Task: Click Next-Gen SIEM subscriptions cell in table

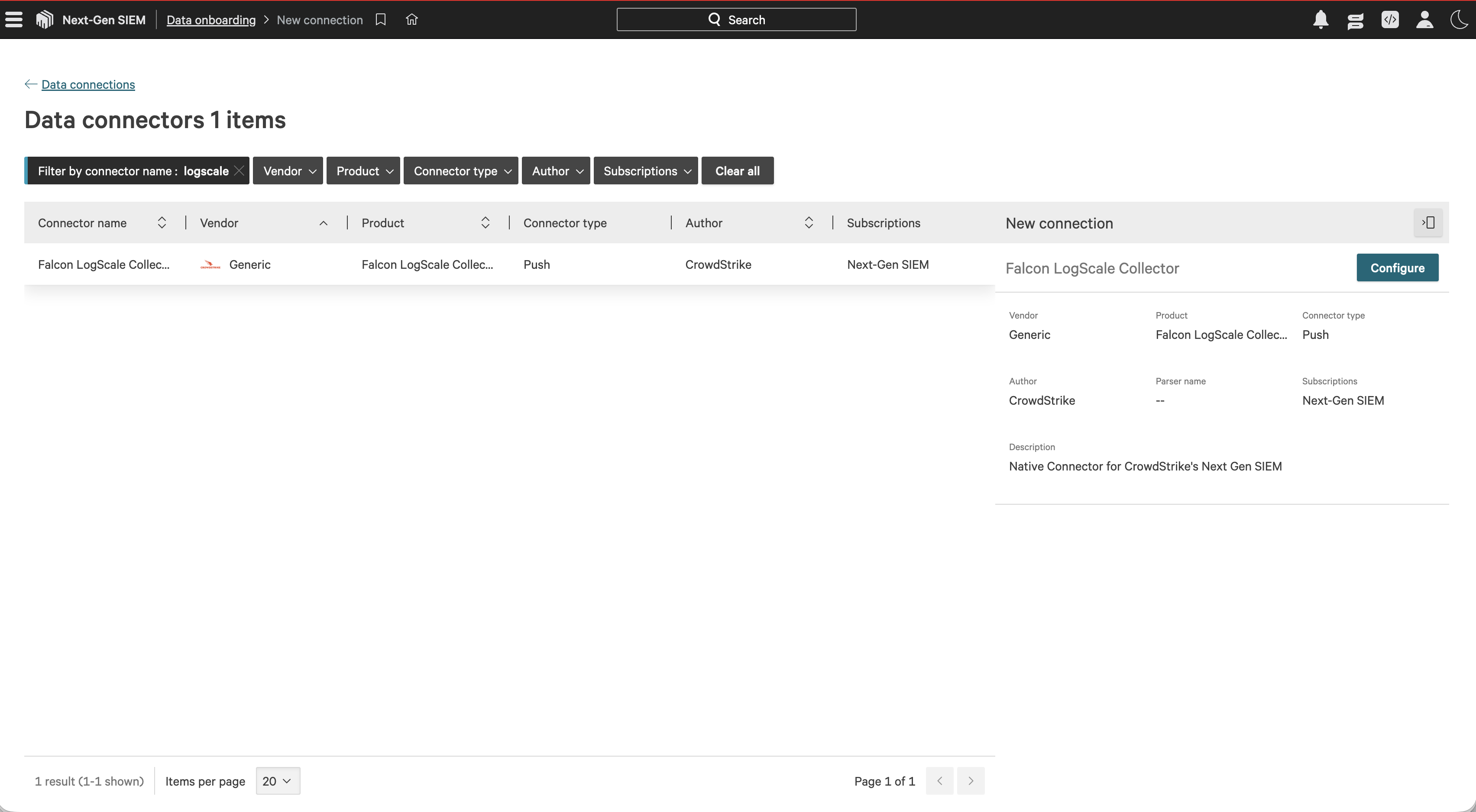Action: pyautogui.click(x=887, y=264)
